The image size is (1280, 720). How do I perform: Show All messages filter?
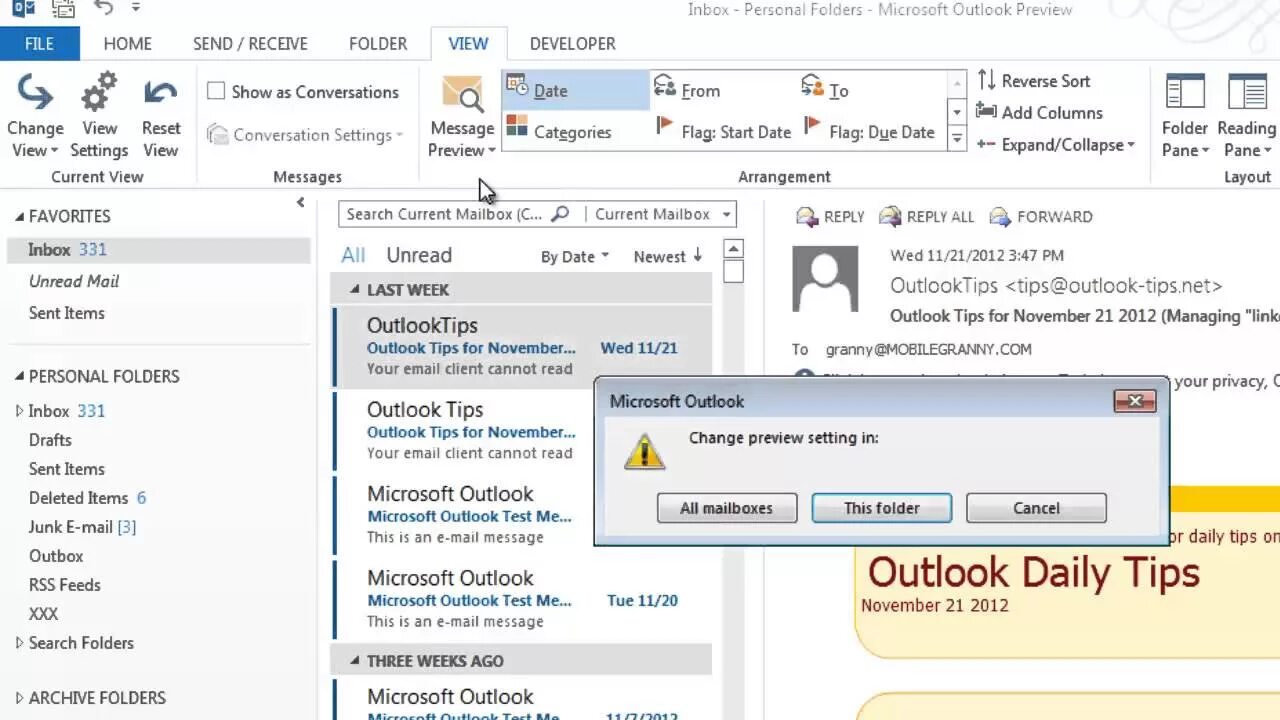click(353, 255)
